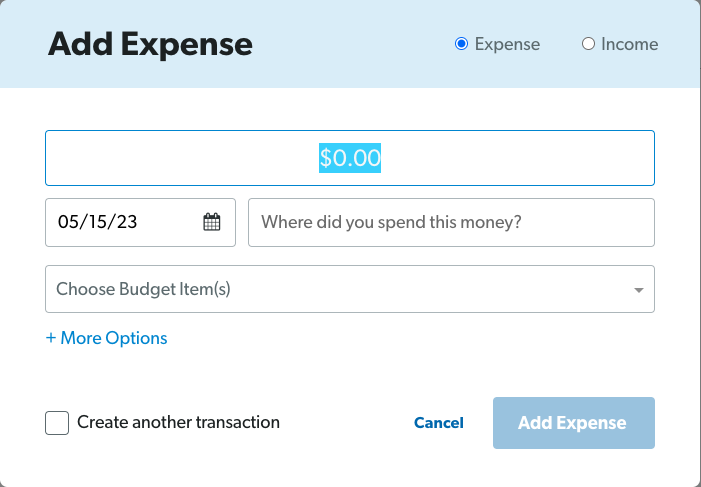Expand More Options section

coord(106,338)
